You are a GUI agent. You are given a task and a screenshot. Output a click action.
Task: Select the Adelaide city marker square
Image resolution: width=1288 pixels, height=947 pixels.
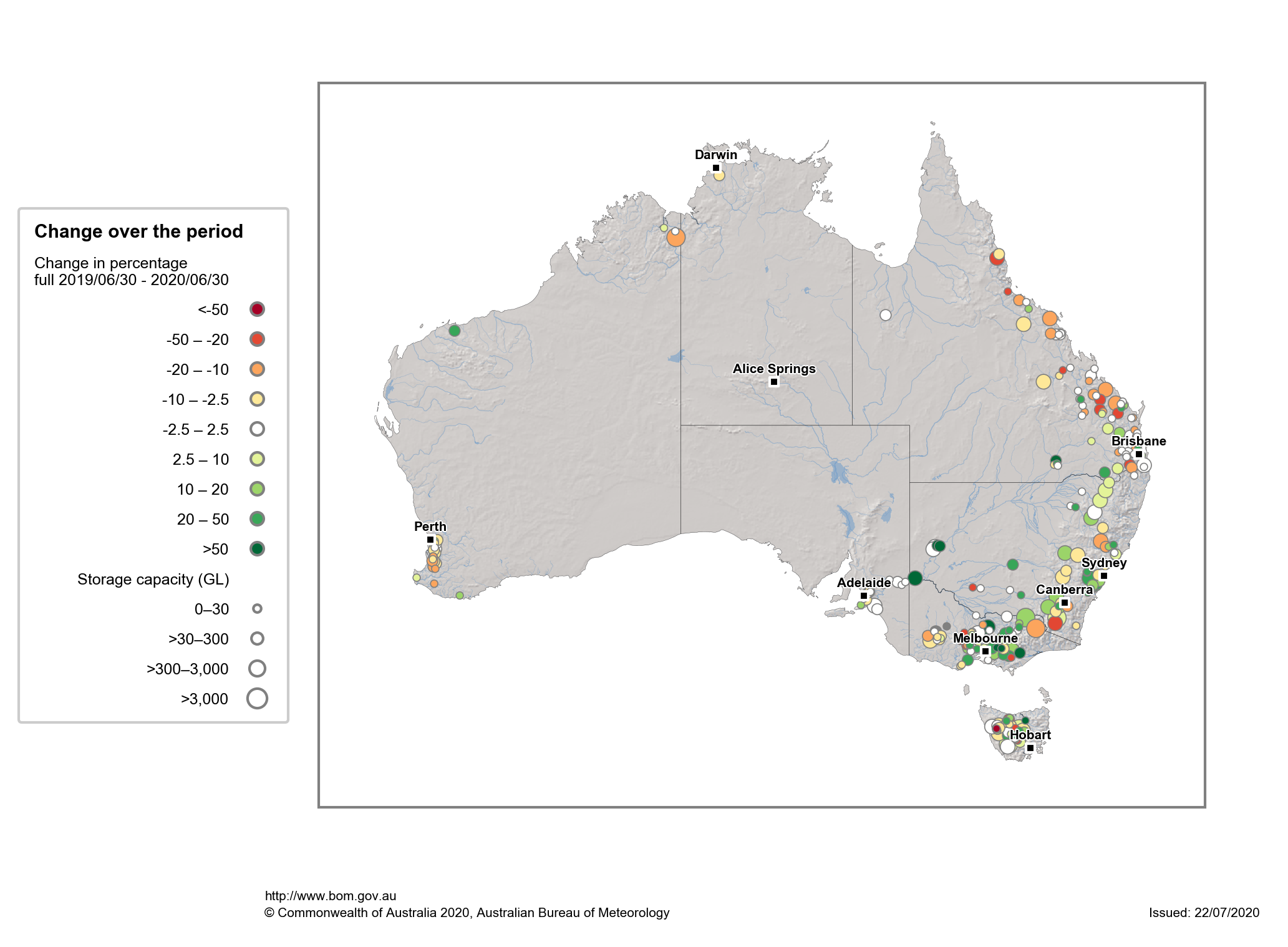864,596
